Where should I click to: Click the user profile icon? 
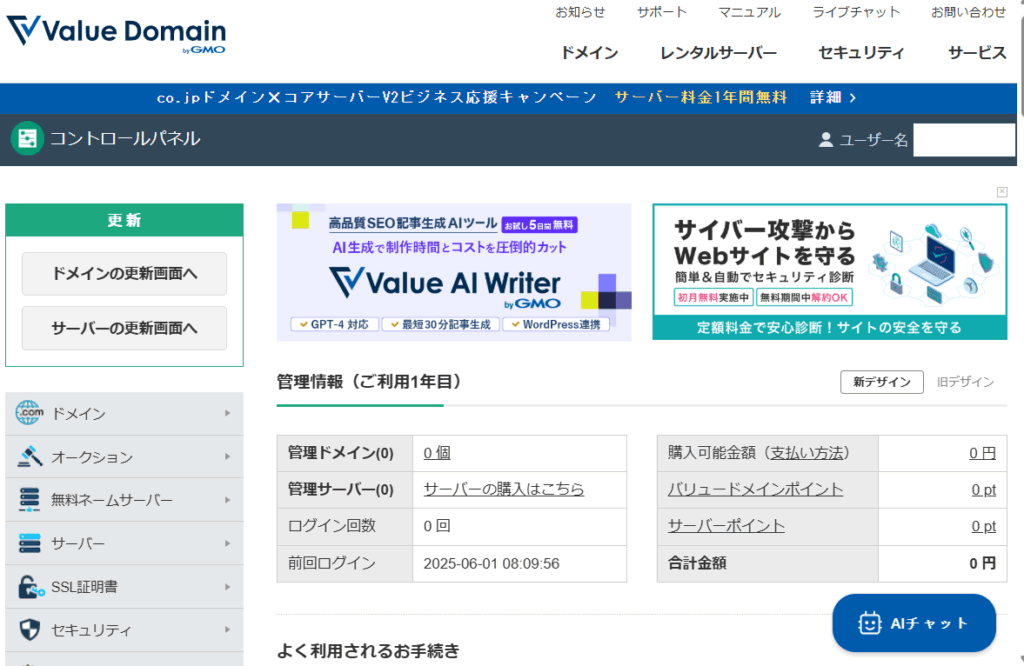[825, 140]
